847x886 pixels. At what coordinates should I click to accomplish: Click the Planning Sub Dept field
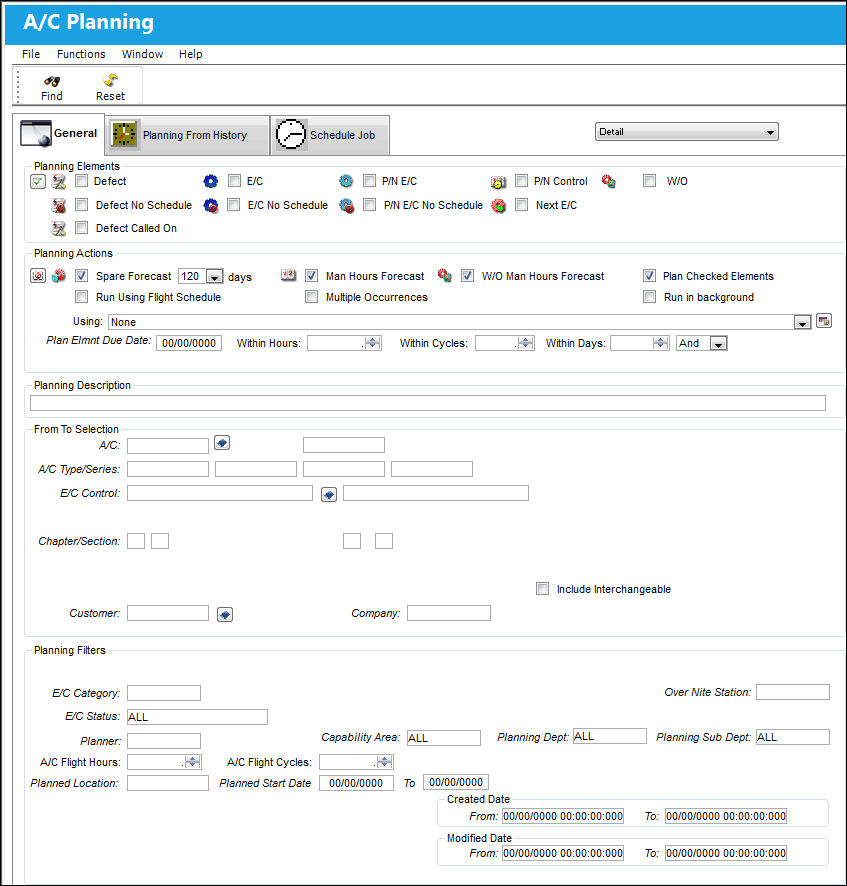793,737
